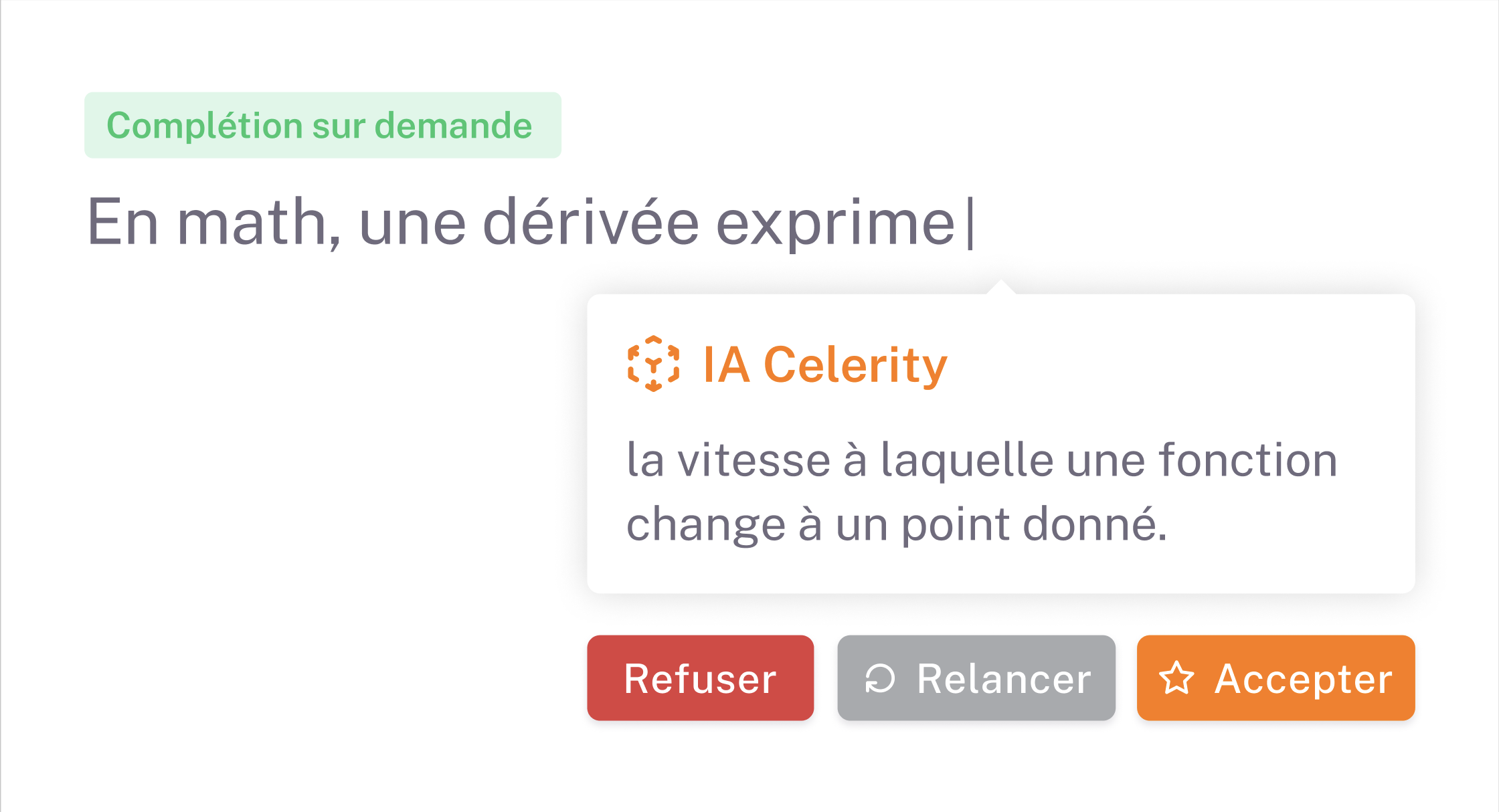This screenshot has height=812, width=1499.
Task: Click the IA Celerity cube logo icon
Action: pyautogui.click(x=653, y=364)
